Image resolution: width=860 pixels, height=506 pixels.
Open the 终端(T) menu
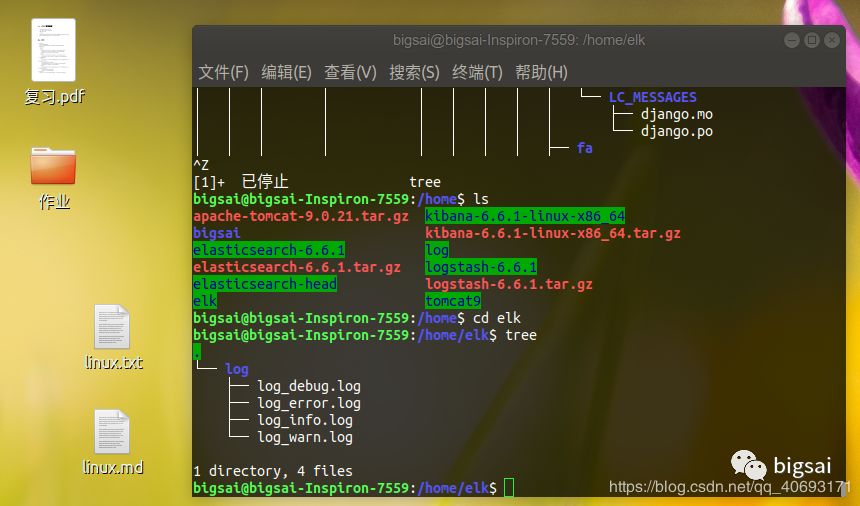477,72
